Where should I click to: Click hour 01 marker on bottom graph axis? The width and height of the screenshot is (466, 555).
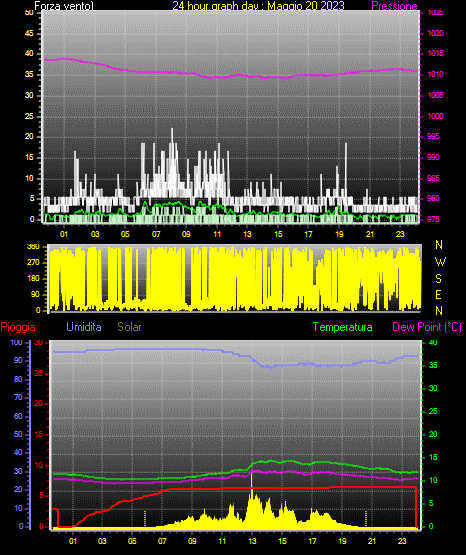pos(73,541)
